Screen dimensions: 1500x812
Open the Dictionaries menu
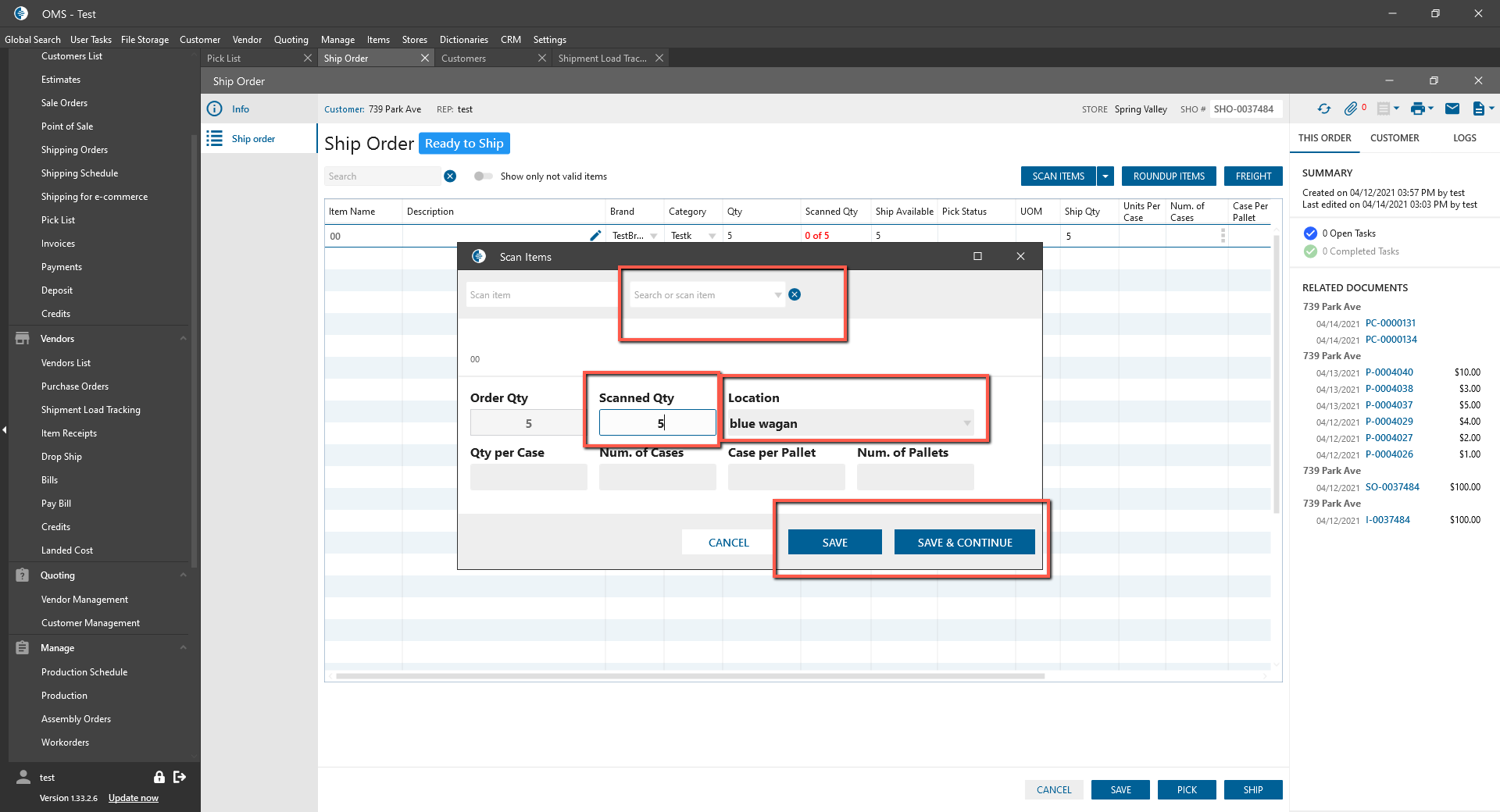point(464,40)
